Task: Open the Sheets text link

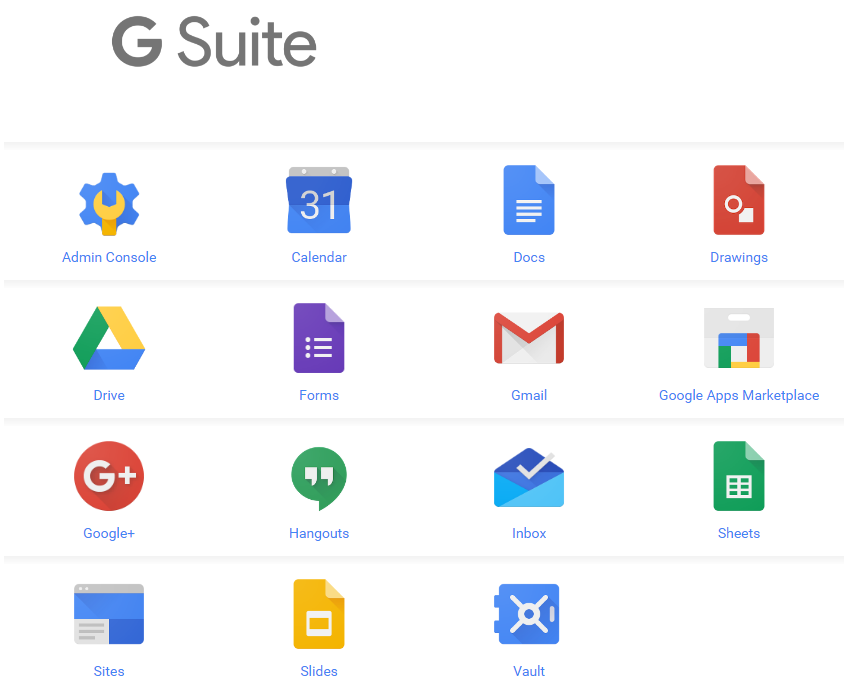Action: point(738,533)
